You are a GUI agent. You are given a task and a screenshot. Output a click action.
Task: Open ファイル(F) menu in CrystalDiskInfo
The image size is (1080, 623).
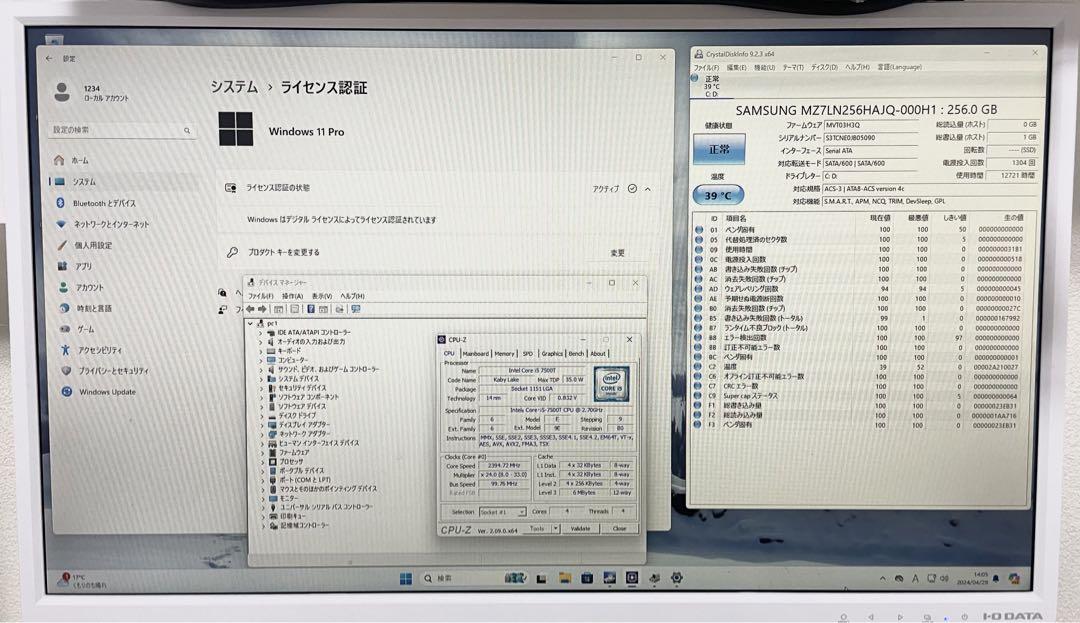tap(706, 67)
